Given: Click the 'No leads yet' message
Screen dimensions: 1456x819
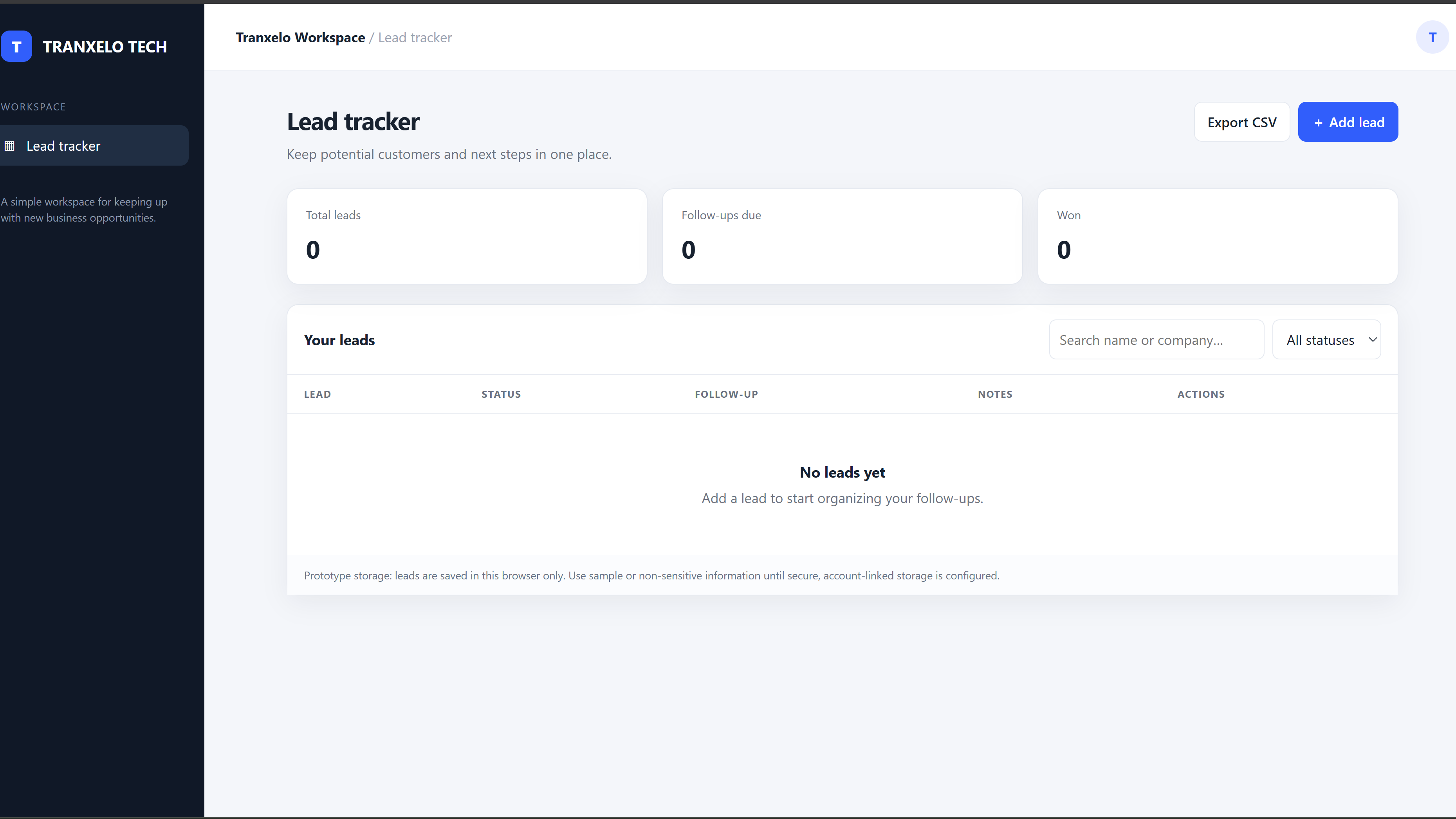Looking at the screenshot, I should click(842, 473).
